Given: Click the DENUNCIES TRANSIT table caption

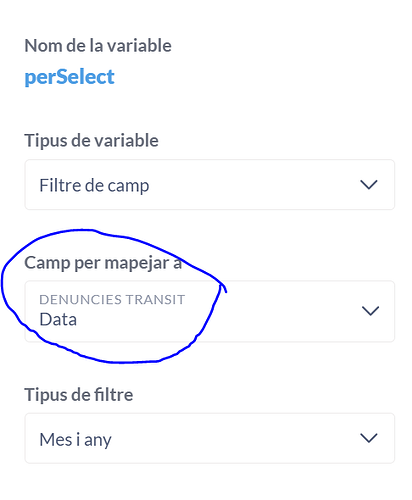Looking at the screenshot, I should (x=112, y=300).
